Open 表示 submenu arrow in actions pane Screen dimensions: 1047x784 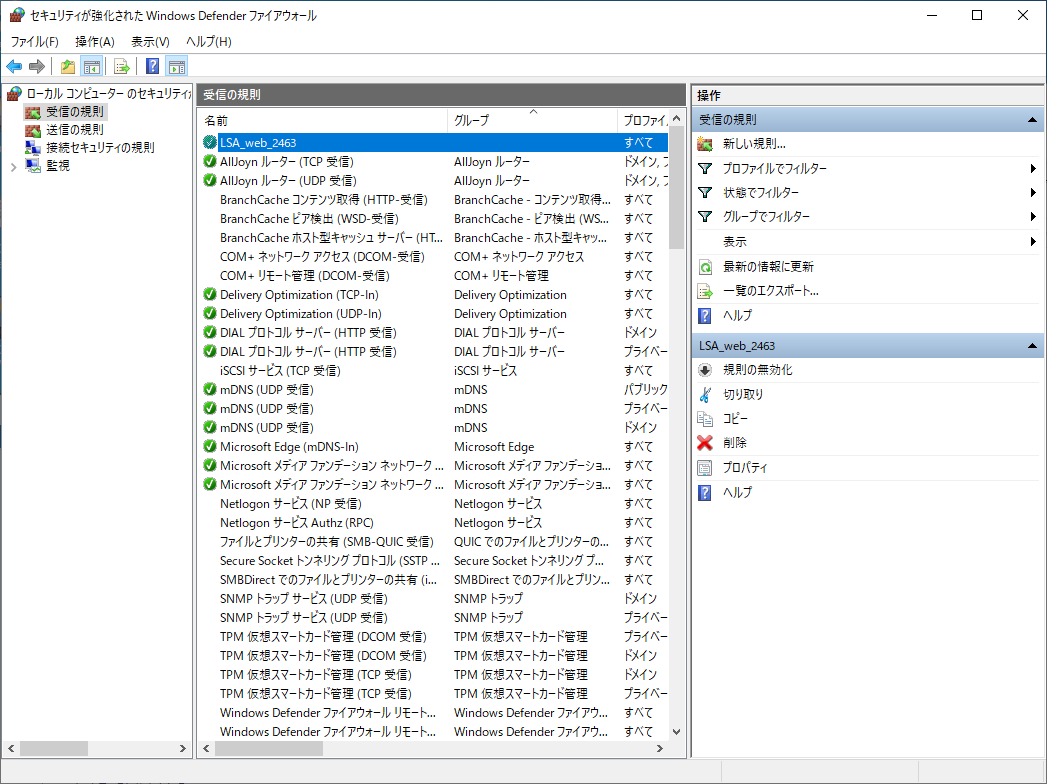1033,242
